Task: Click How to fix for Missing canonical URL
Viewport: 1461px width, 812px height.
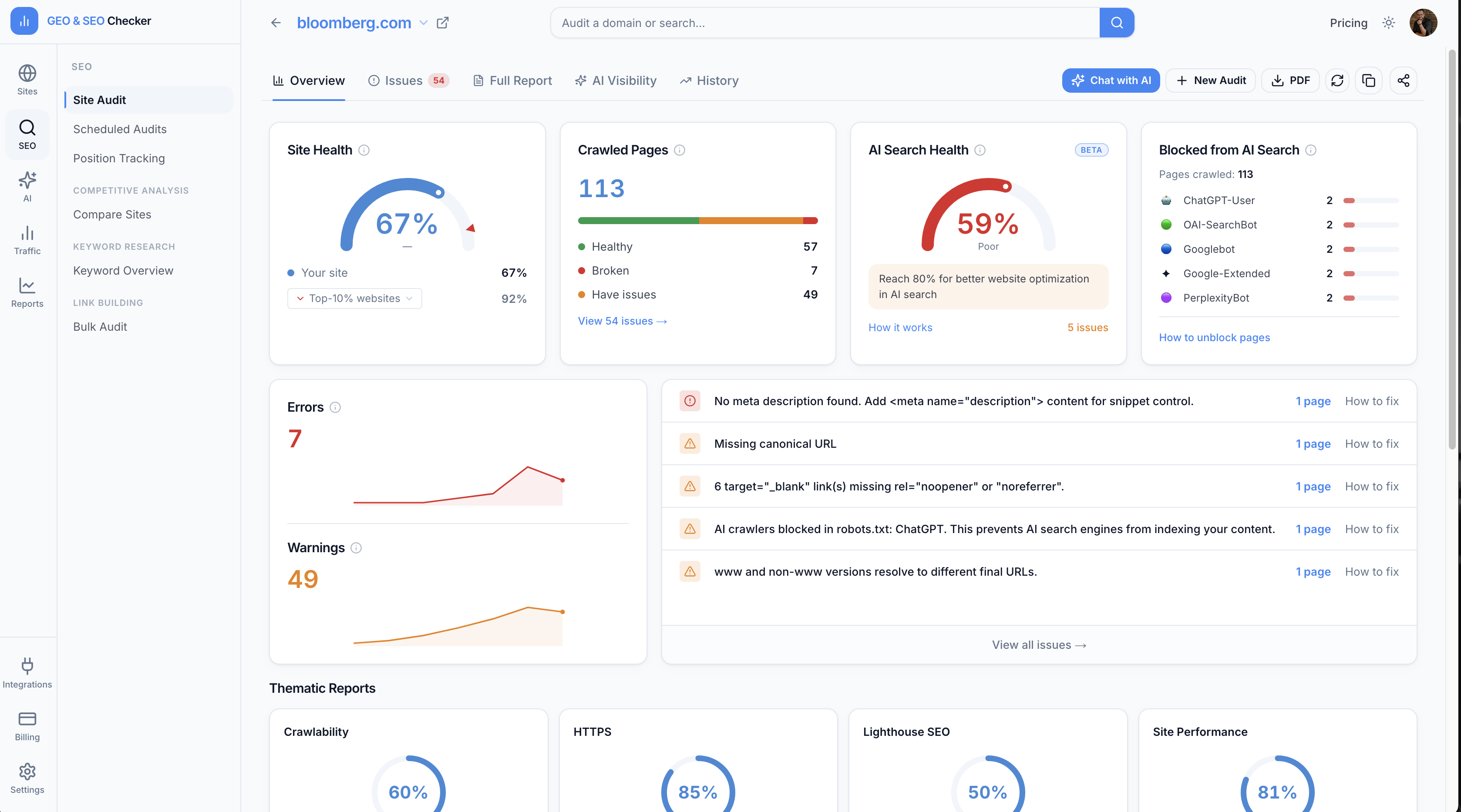Action: tap(1371, 443)
